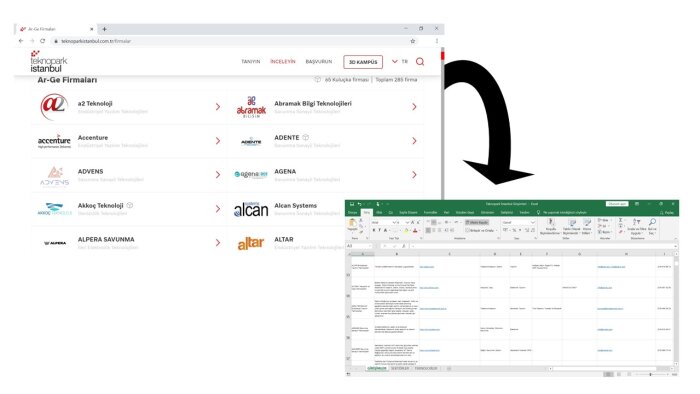Switch to the Ekle ribbon tab
Screen dimensions: 700x394
[379, 213]
